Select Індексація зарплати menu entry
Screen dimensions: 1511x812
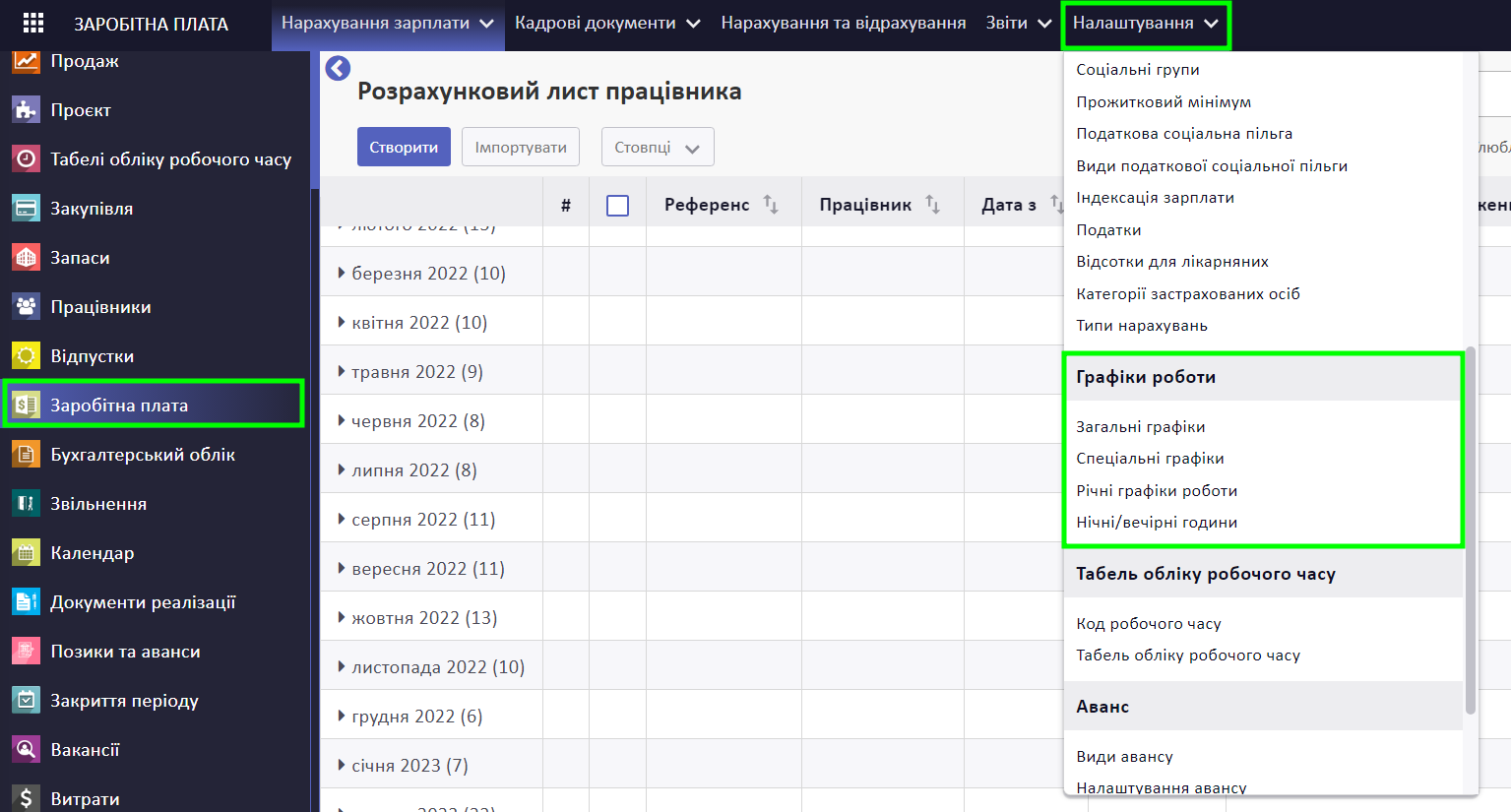[1155, 198]
